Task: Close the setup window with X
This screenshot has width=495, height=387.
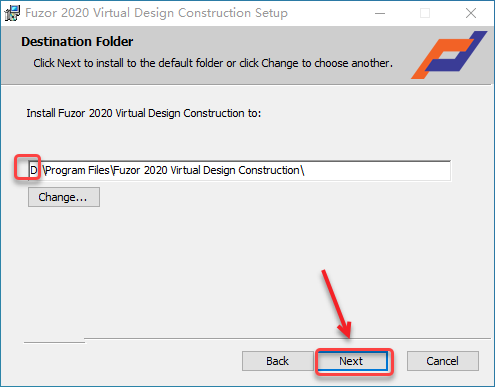Action: pos(471,13)
